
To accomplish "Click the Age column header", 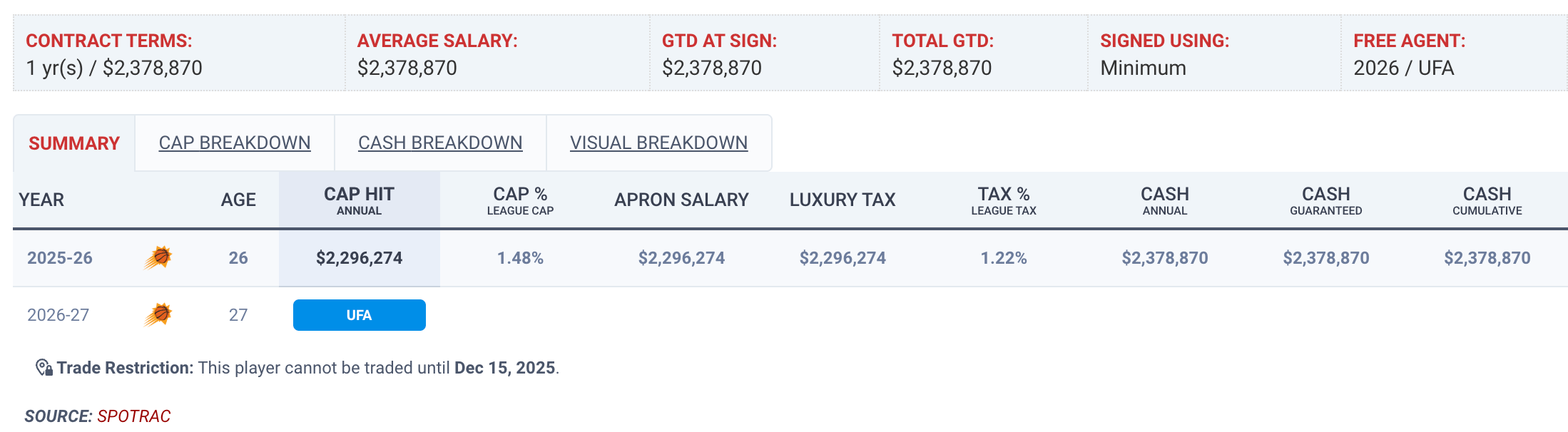I will pos(238,200).
